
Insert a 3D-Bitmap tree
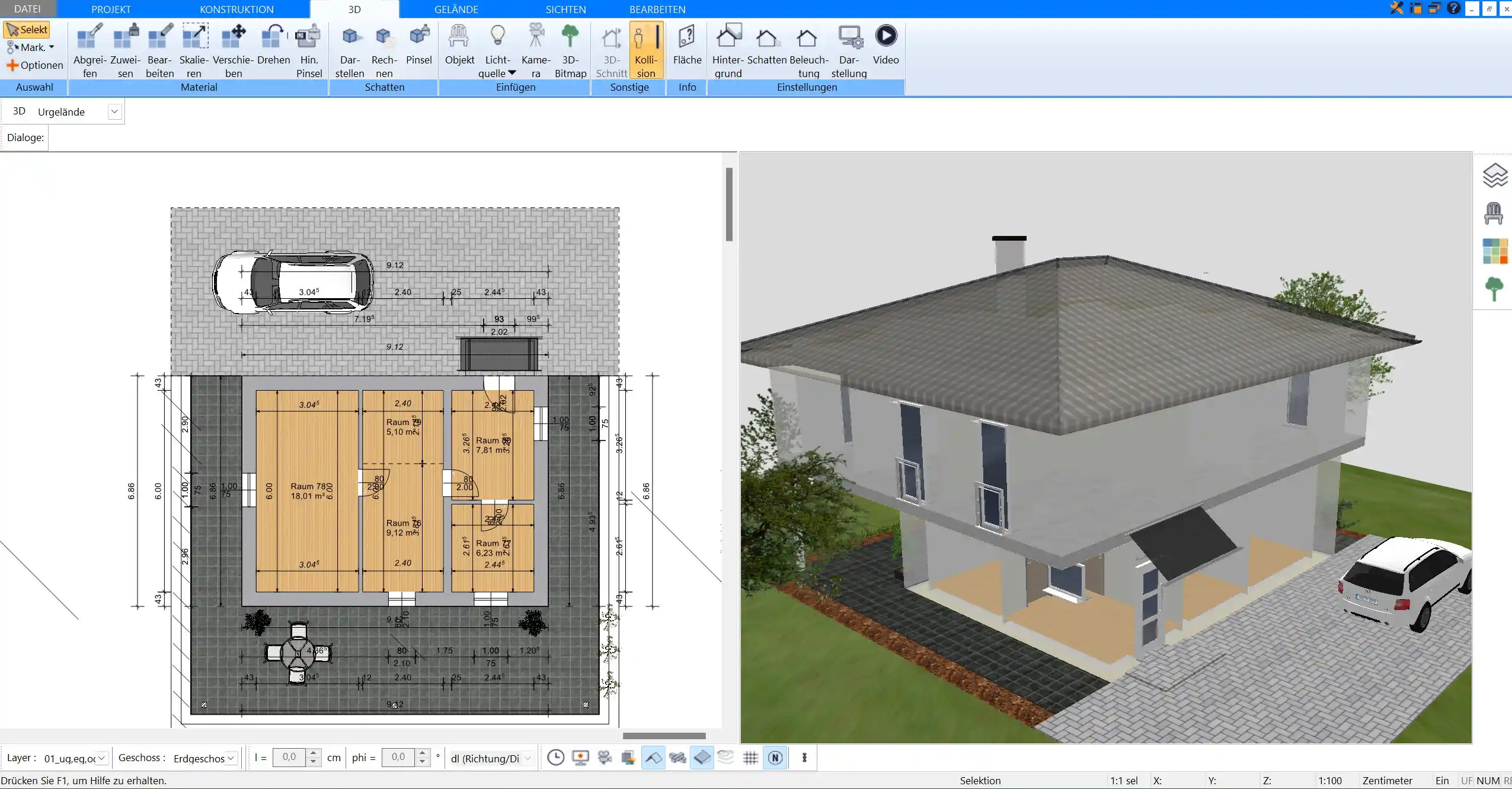tap(570, 50)
